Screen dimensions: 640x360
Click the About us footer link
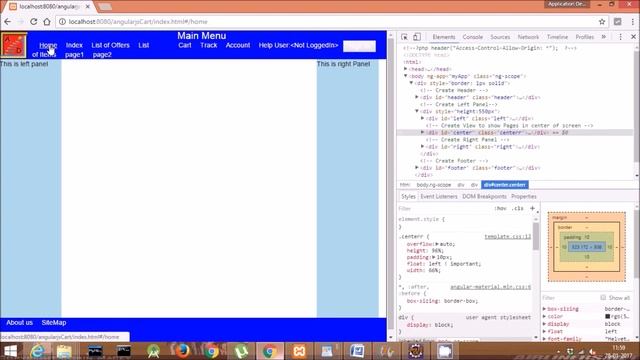(19, 322)
